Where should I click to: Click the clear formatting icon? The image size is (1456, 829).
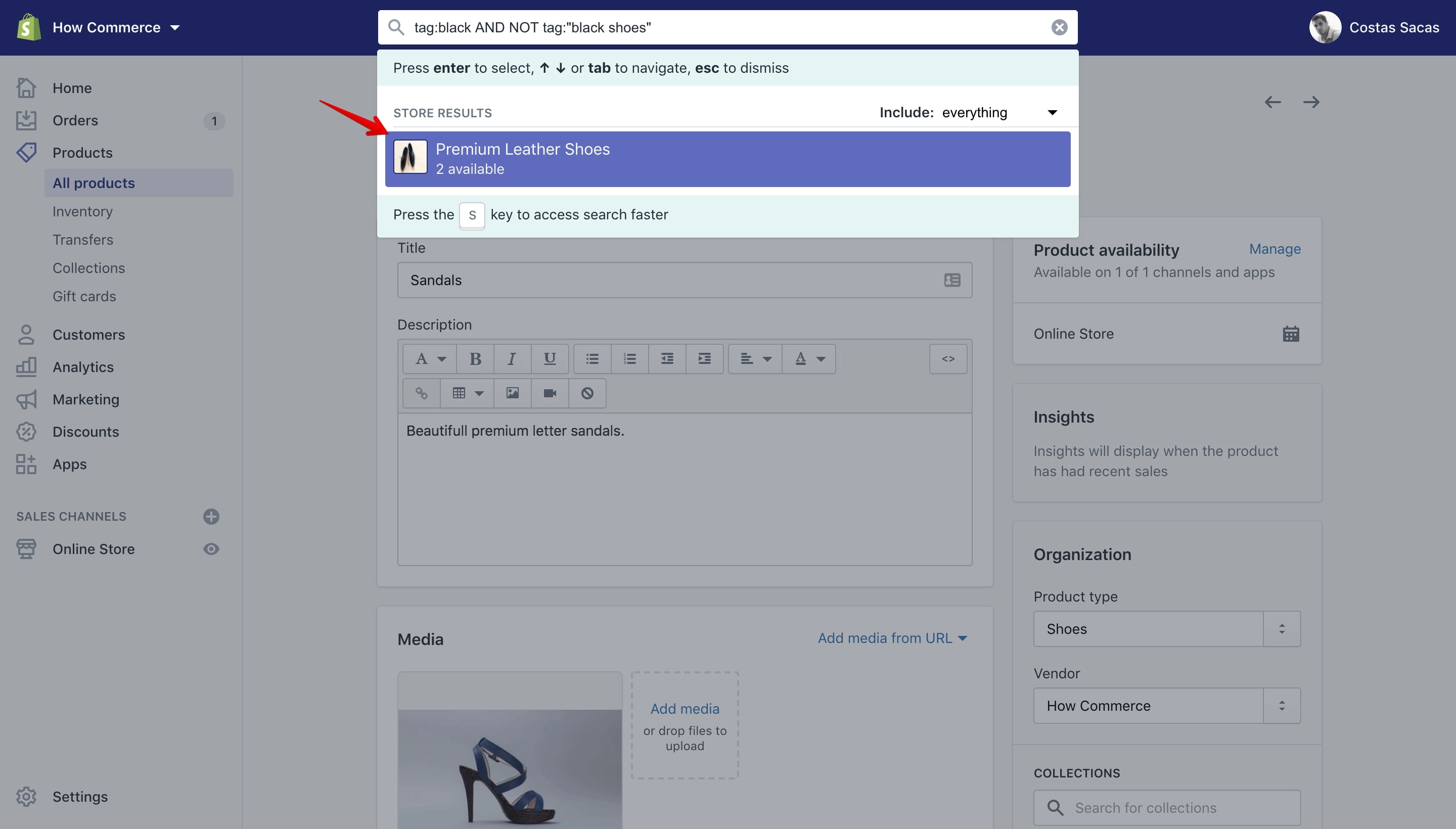click(587, 393)
